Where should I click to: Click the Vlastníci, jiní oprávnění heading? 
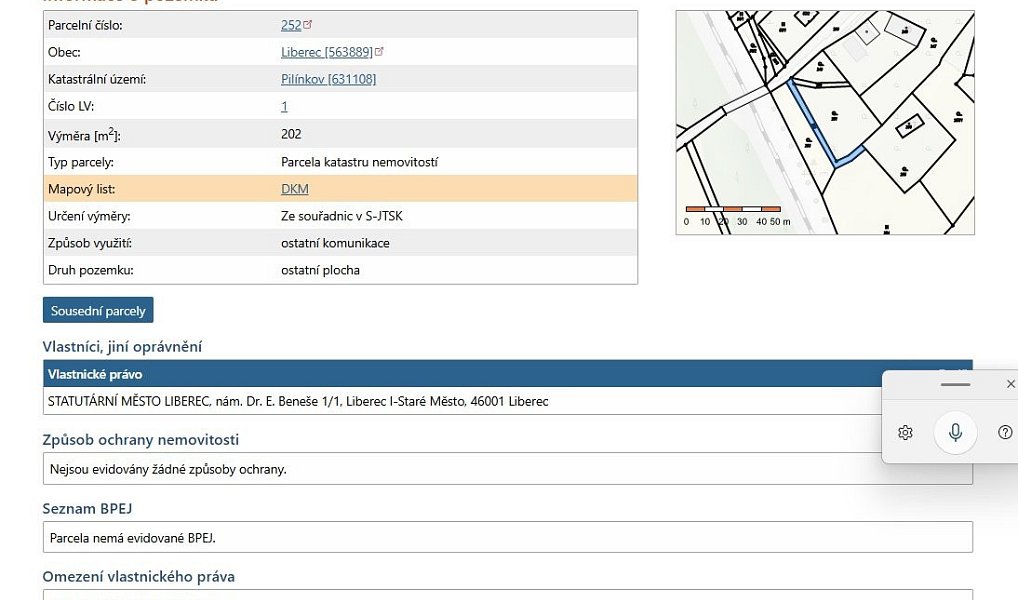coord(122,347)
